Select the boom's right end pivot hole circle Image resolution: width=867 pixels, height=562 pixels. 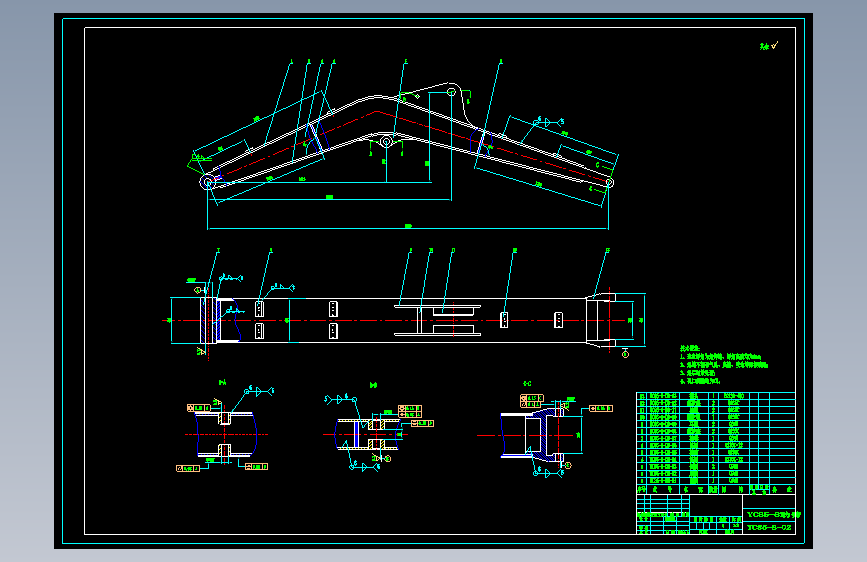[609, 182]
